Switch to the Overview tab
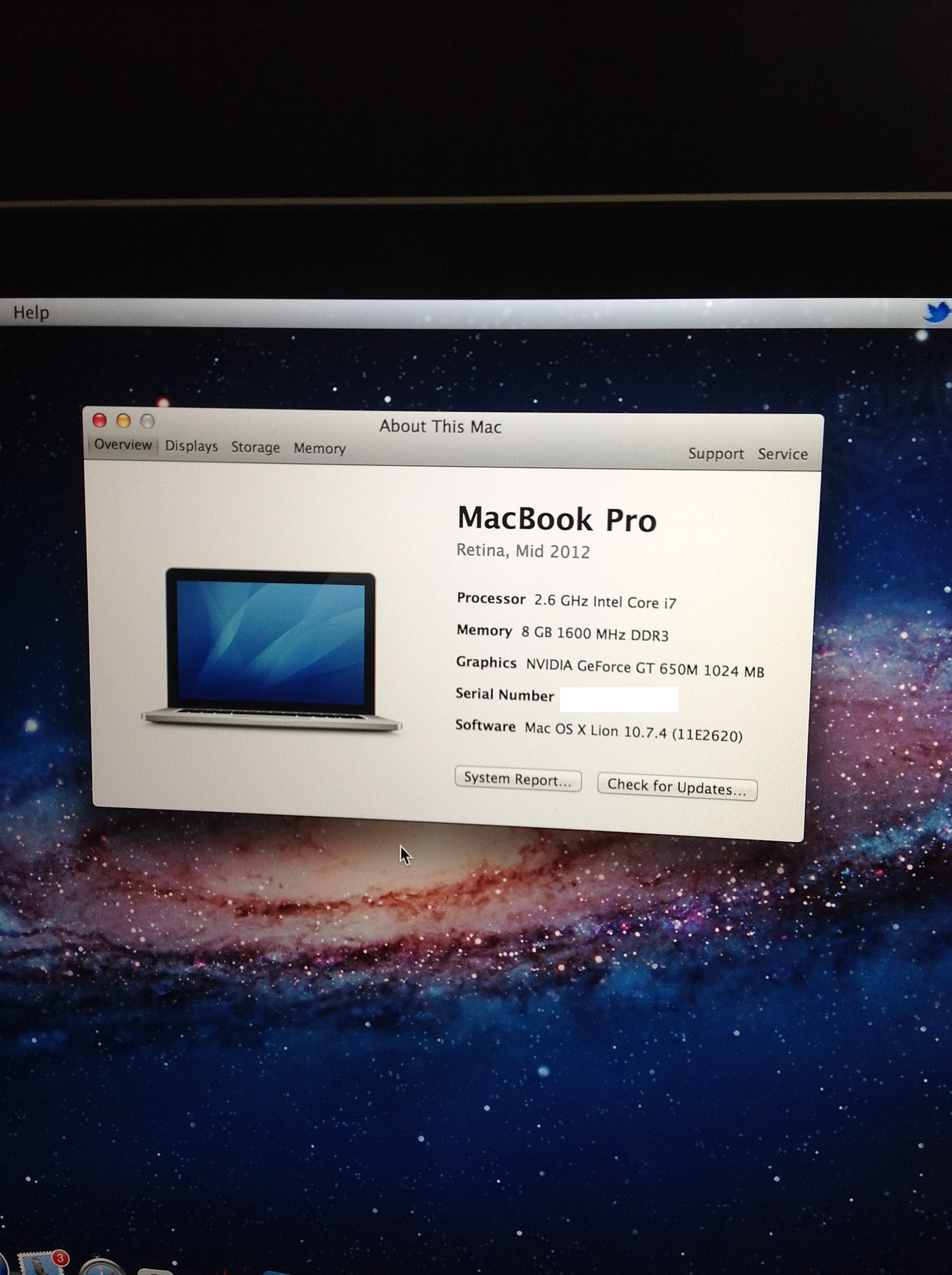Viewport: 952px width, 1275px height. point(123,444)
